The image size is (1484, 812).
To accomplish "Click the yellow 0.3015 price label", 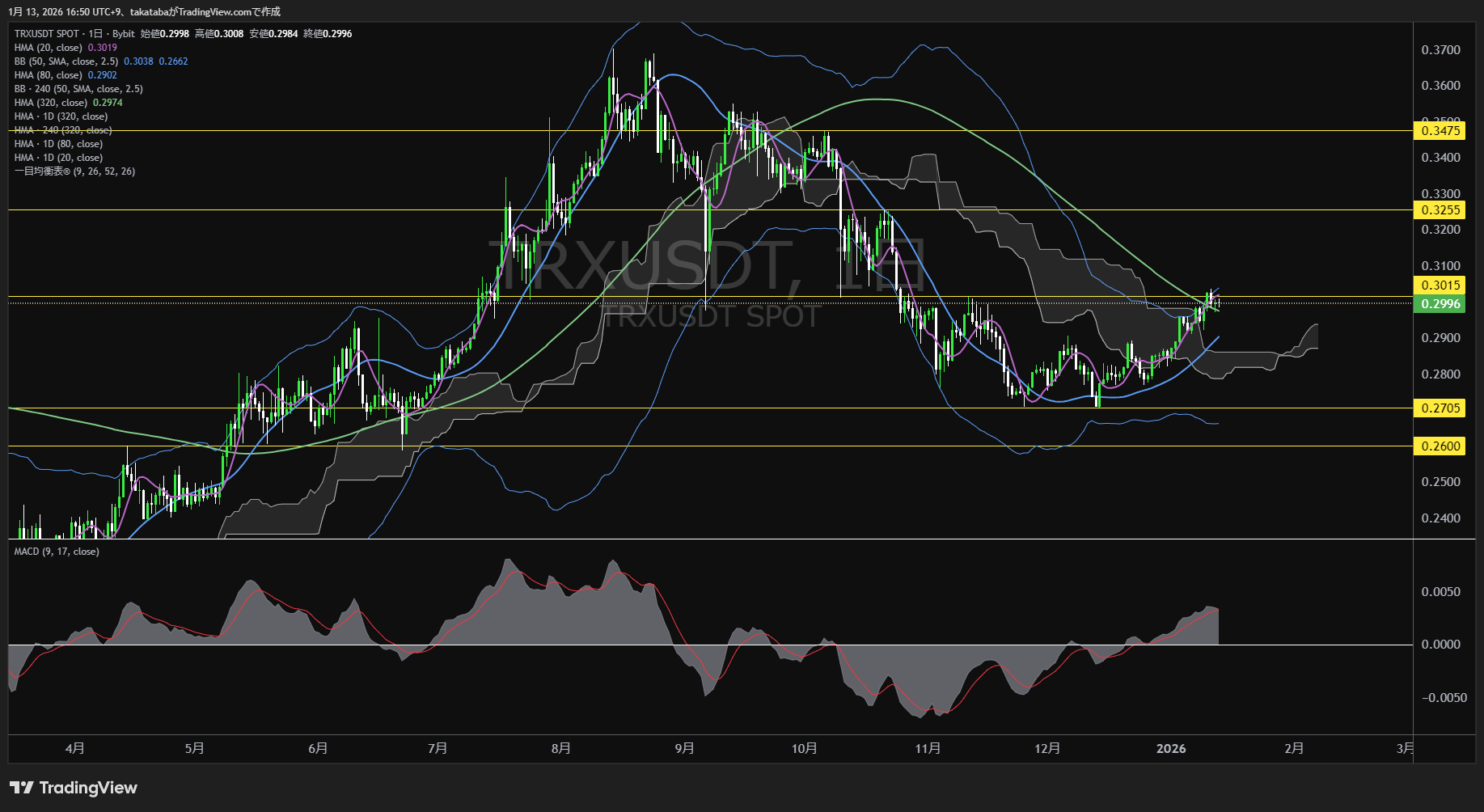I will point(1440,285).
